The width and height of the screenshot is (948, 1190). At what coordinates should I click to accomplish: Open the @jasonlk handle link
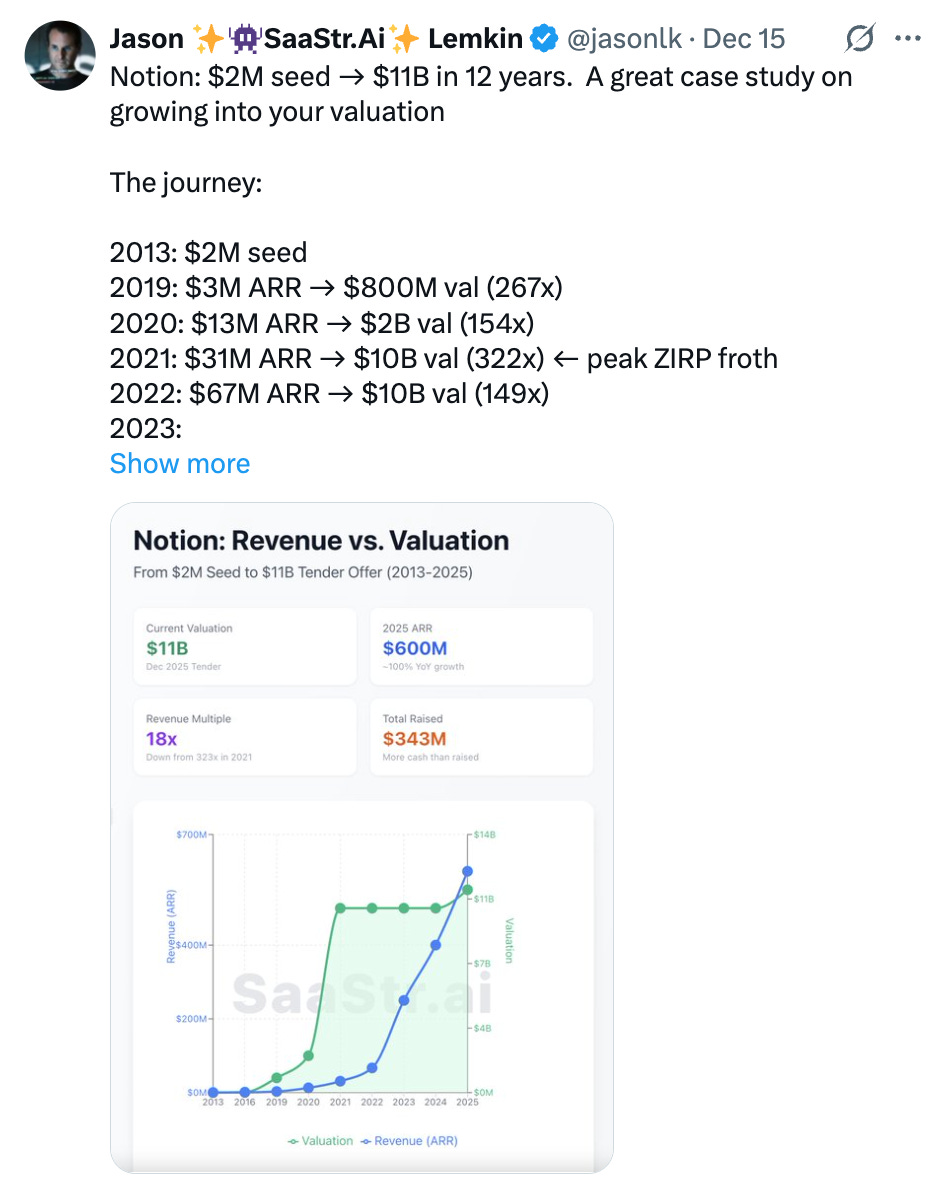(624, 40)
